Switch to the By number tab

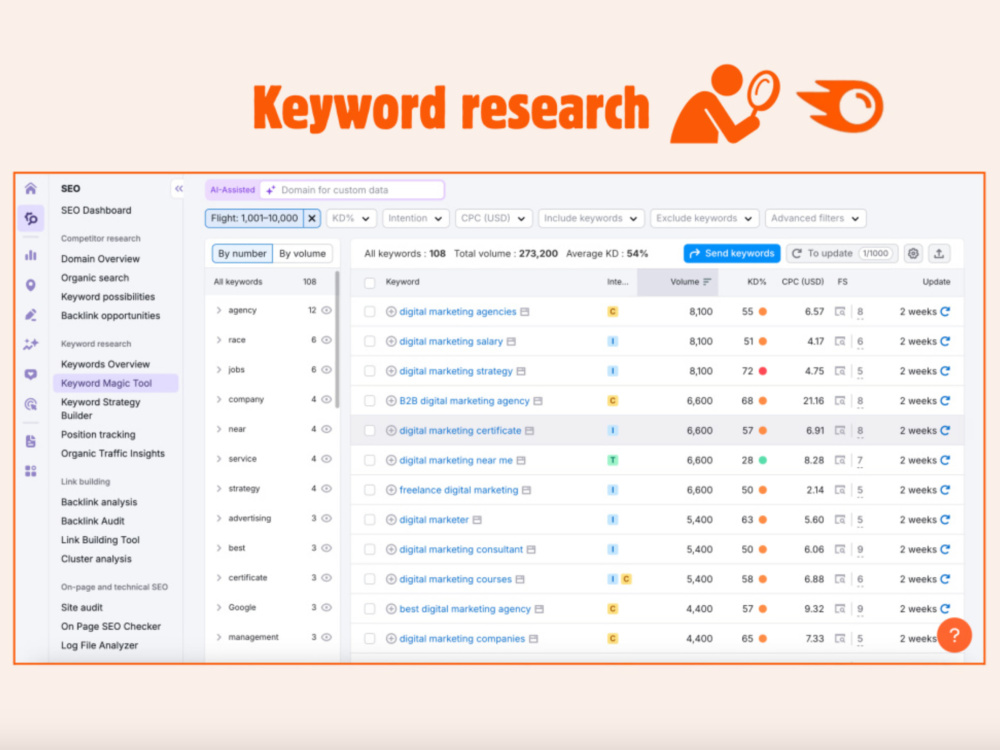242,253
